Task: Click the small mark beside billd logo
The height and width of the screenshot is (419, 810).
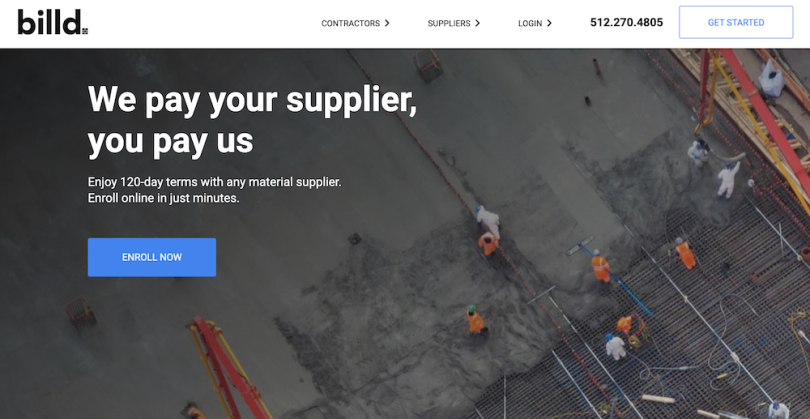Action: [x=85, y=31]
